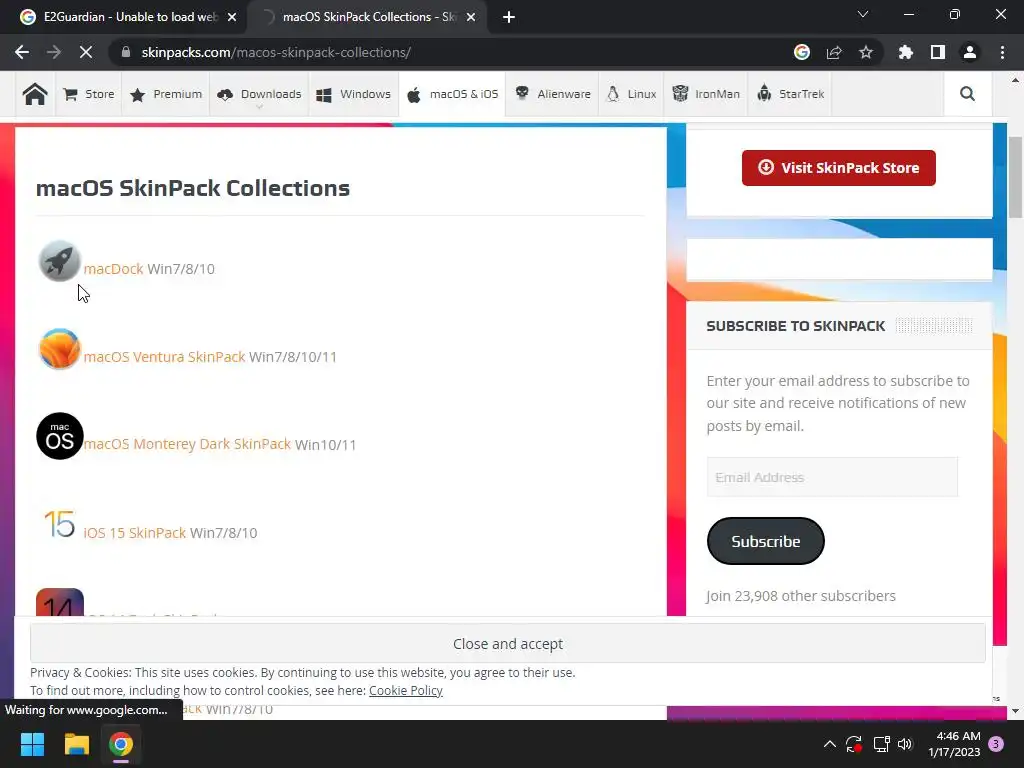Share this page via address bar icon
The height and width of the screenshot is (768, 1024).
(x=834, y=52)
